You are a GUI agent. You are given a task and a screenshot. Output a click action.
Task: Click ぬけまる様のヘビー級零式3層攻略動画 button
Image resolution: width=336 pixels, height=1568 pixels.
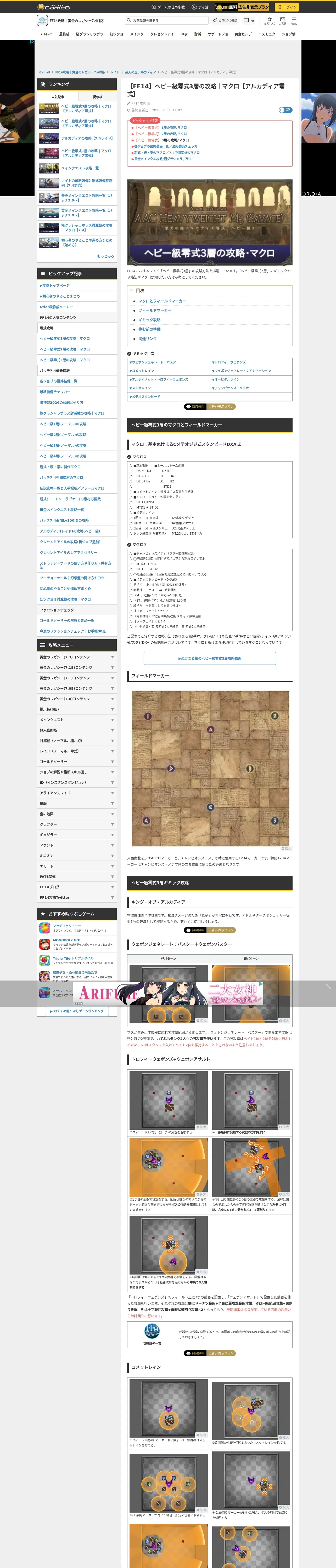coord(210,659)
